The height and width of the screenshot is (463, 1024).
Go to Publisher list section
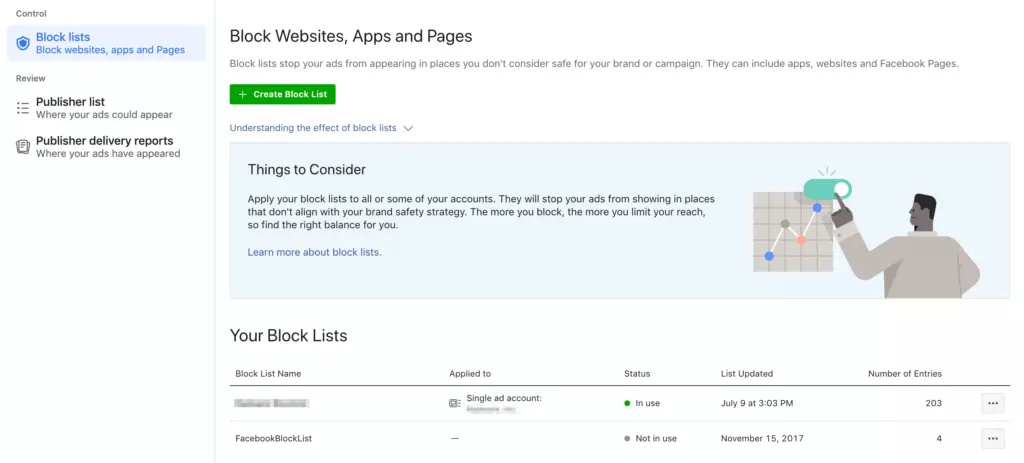[x=70, y=102]
